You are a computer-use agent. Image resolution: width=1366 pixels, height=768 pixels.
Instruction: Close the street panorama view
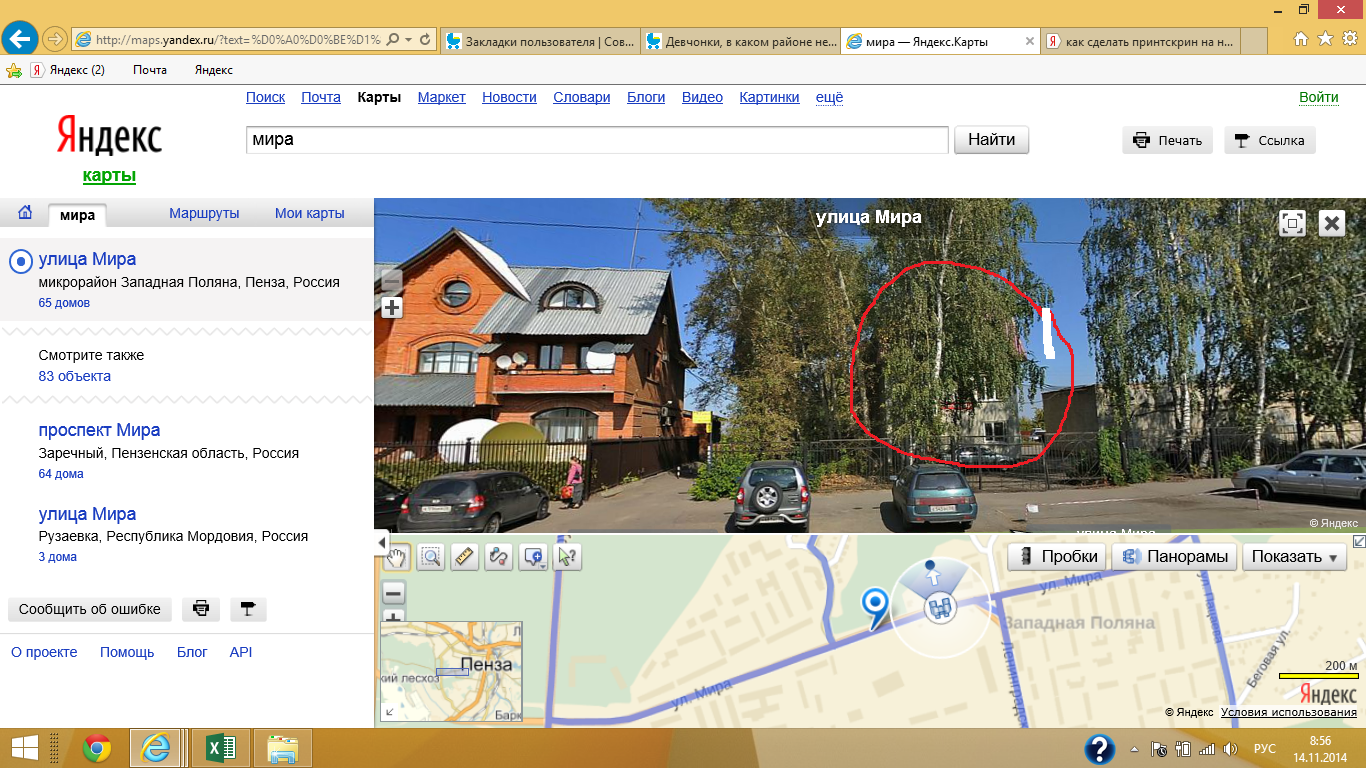coord(1332,223)
